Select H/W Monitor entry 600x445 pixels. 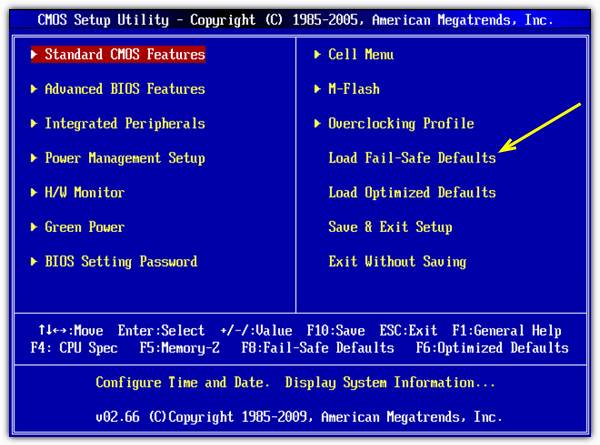tap(84, 192)
